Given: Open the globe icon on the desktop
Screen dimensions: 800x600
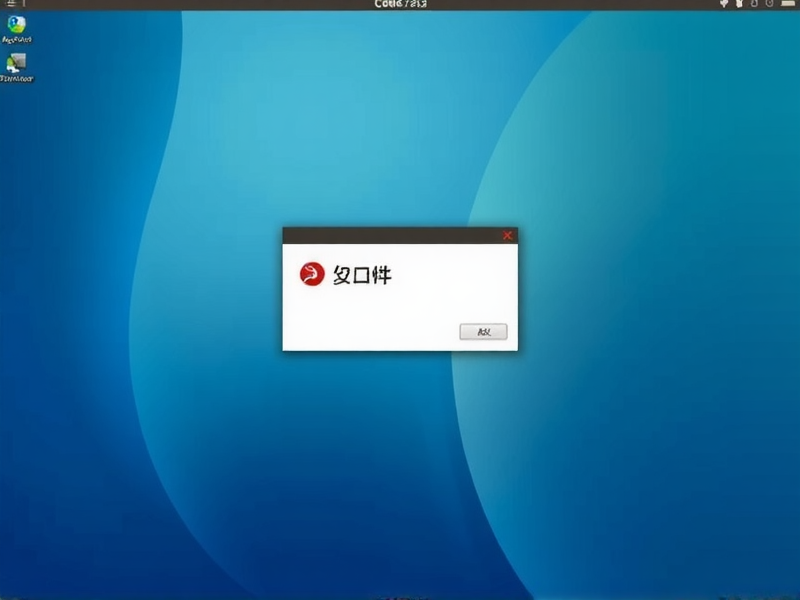Looking at the screenshot, I should (x=17, y=25).
